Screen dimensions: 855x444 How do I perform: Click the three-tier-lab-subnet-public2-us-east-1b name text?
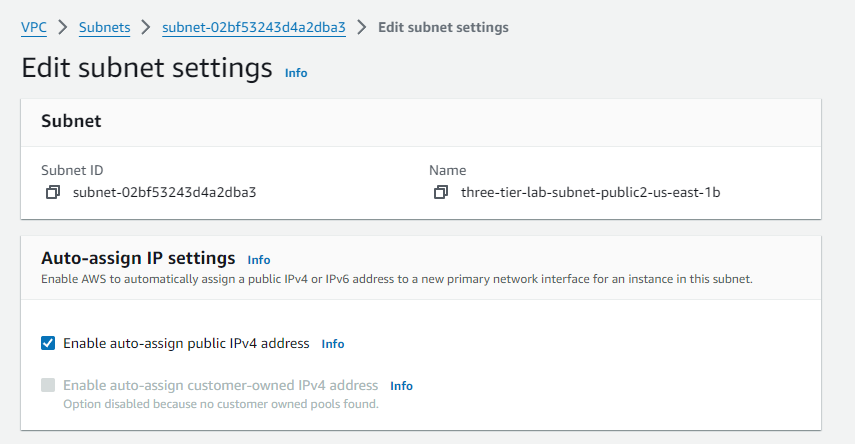pos(590,192)
